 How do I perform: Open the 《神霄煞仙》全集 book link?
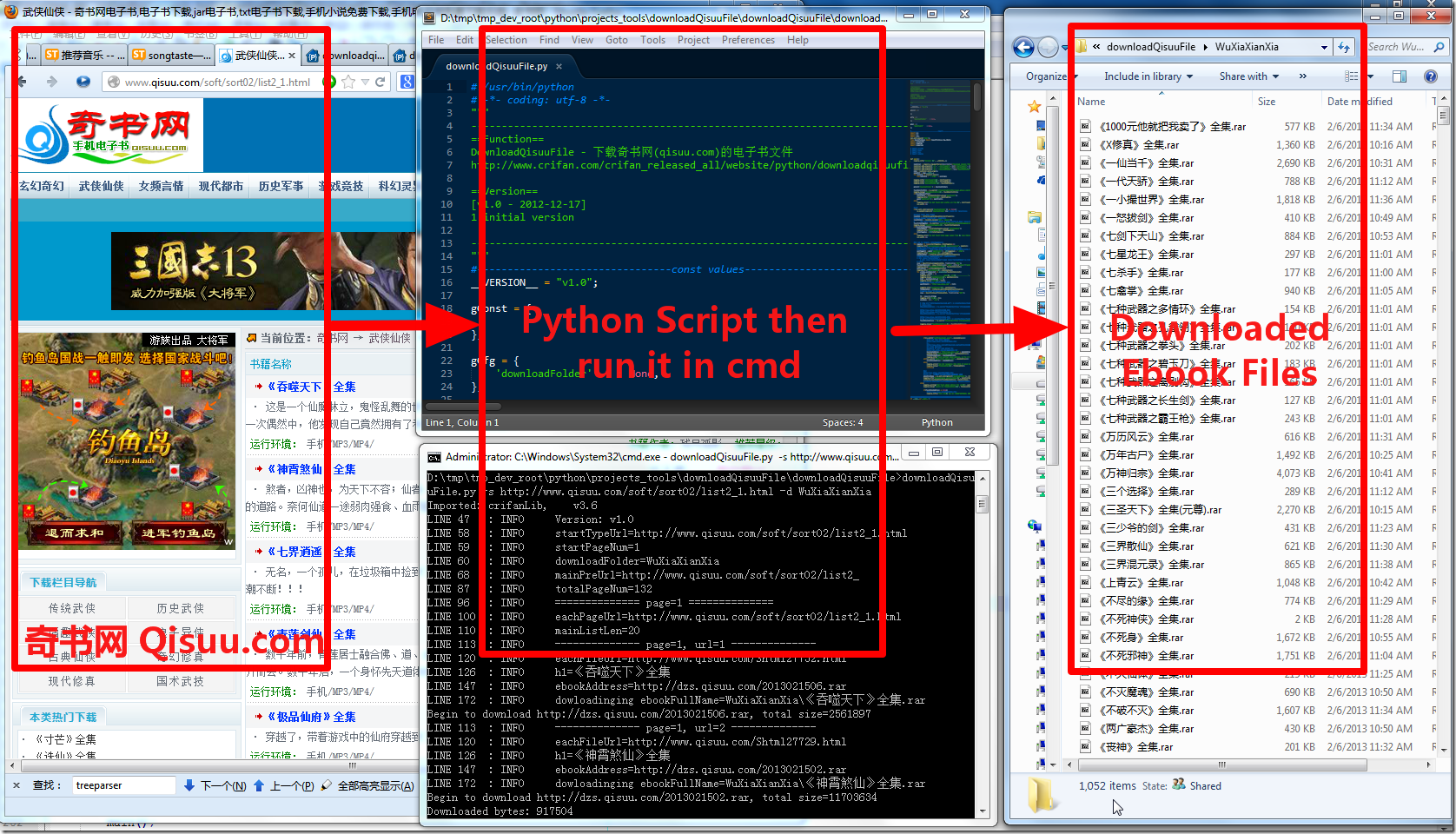click(312, 469)
